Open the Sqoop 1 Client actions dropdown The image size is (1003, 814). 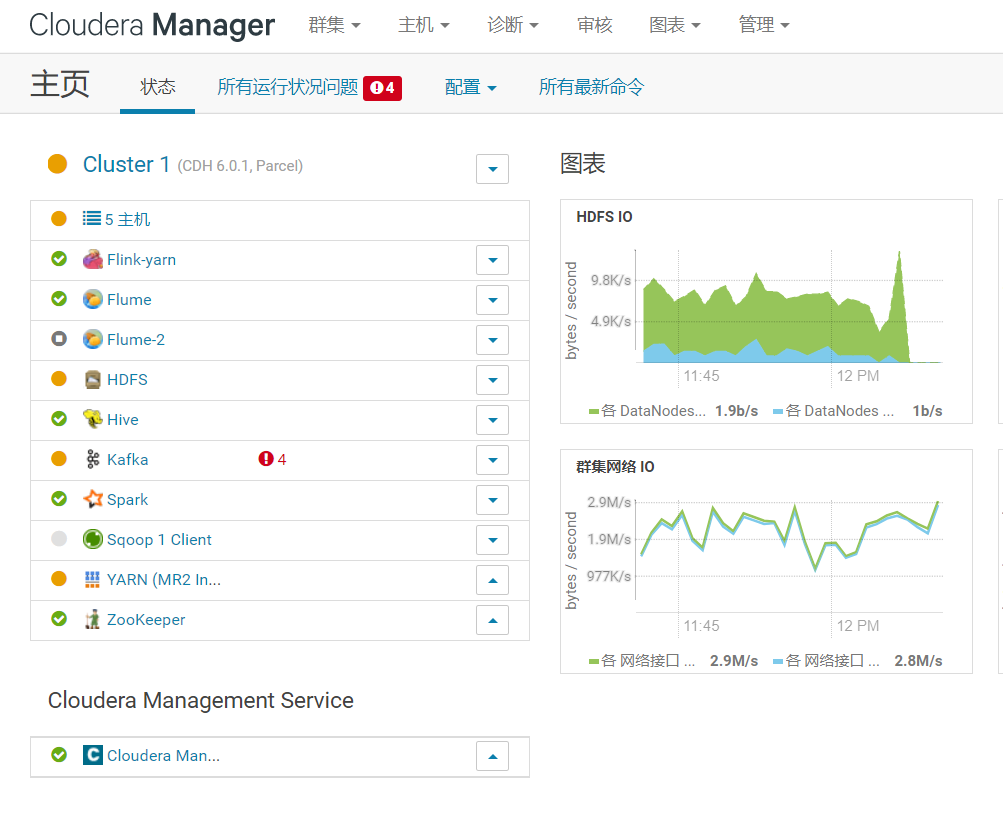[493, 540]
